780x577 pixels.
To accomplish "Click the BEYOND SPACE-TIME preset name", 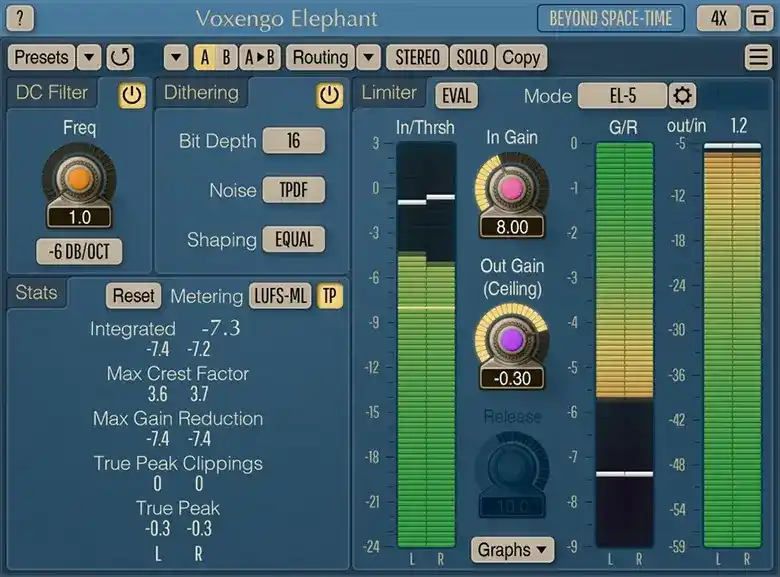I will pyautogui.click(x=610, y=18).
